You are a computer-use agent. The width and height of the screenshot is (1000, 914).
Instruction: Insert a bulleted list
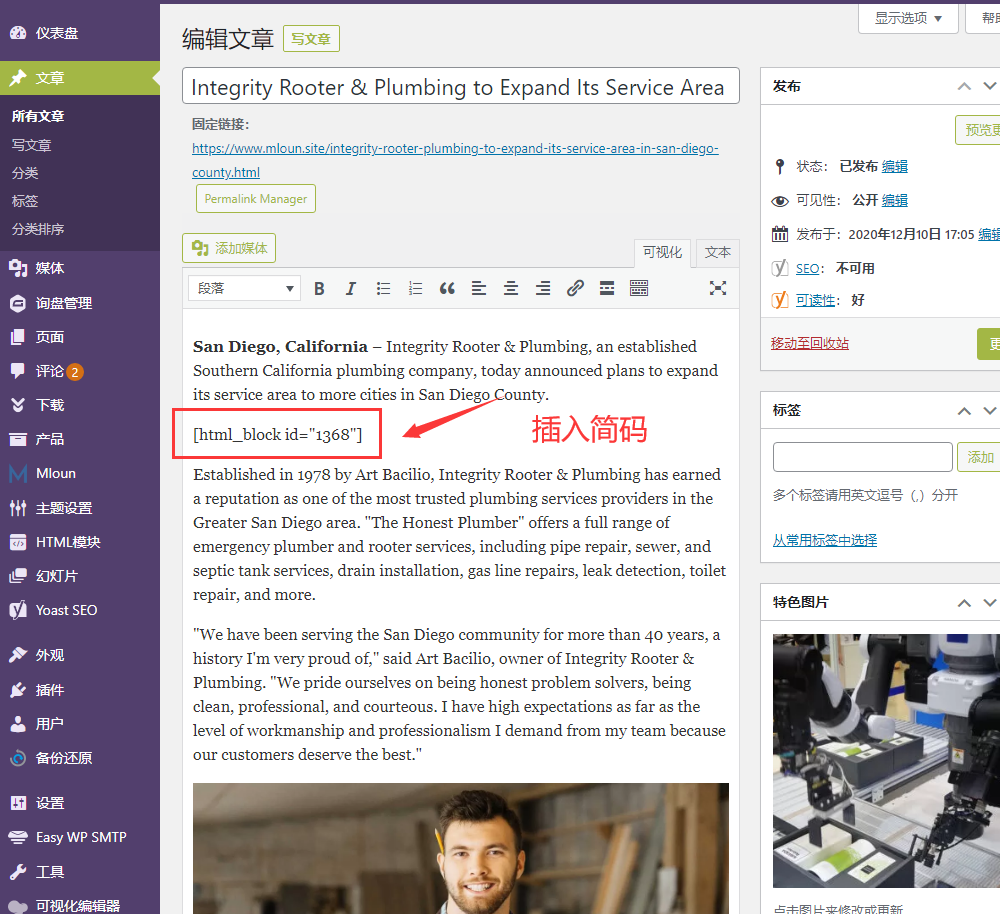tap(383, 289)
